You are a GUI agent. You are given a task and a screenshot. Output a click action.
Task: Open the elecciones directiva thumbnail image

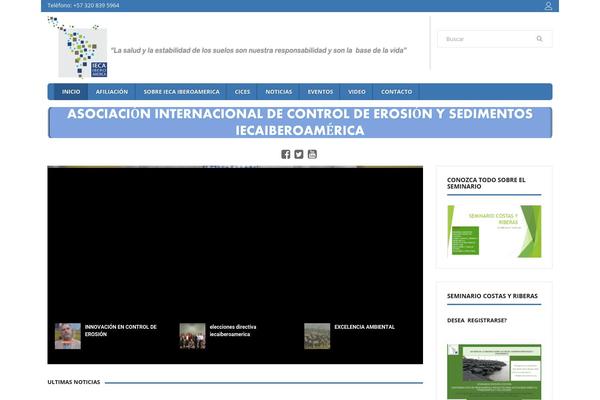[x=192, y=336]
